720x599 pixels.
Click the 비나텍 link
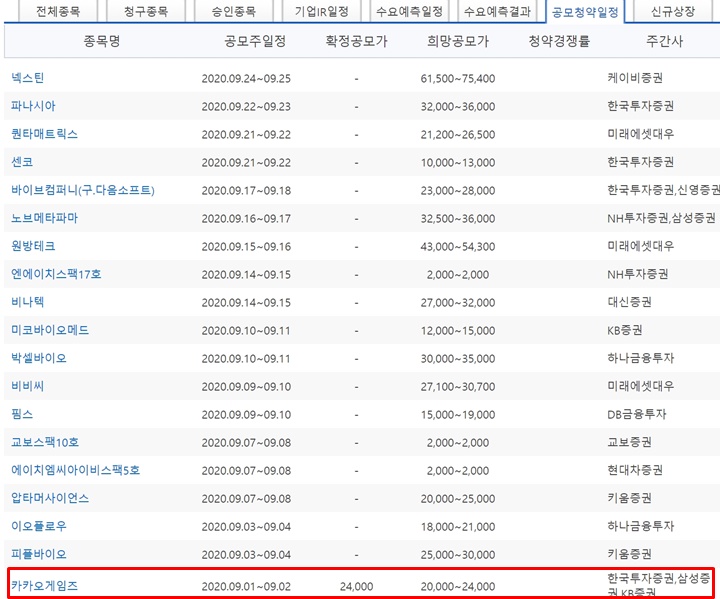(28, 302)
